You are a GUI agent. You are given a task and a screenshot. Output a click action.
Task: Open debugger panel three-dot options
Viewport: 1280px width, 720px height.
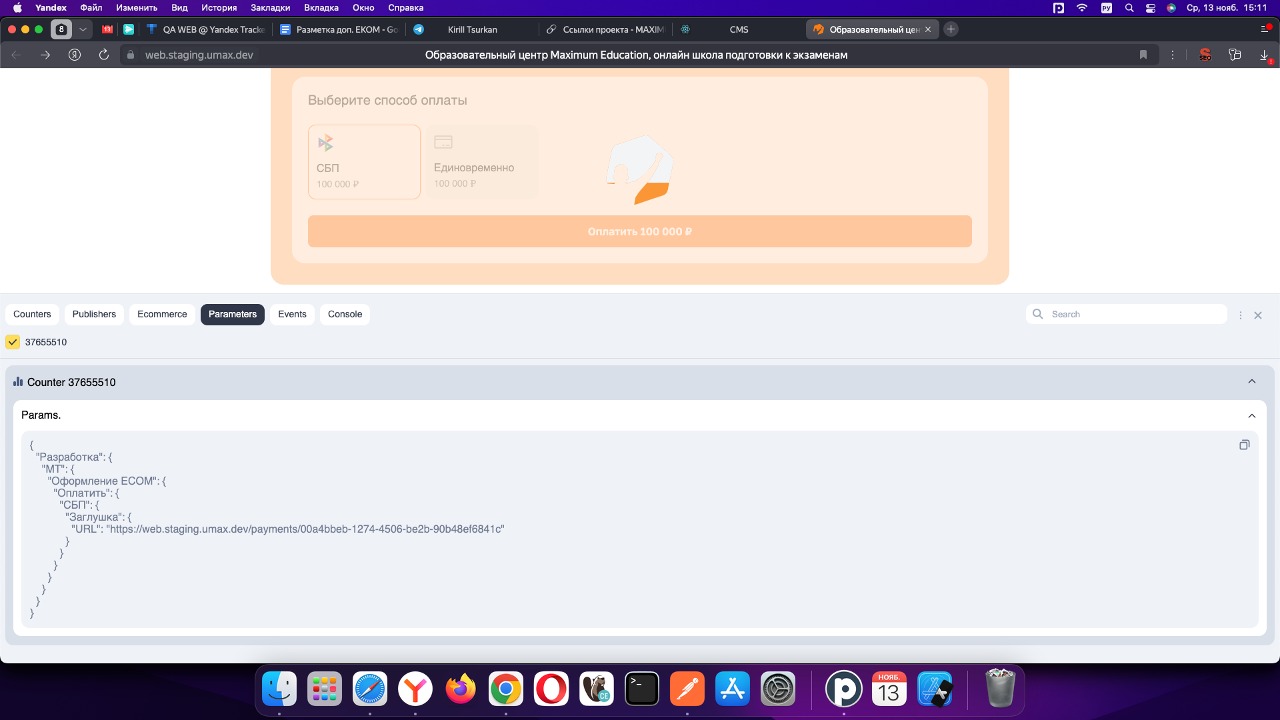1241,315
